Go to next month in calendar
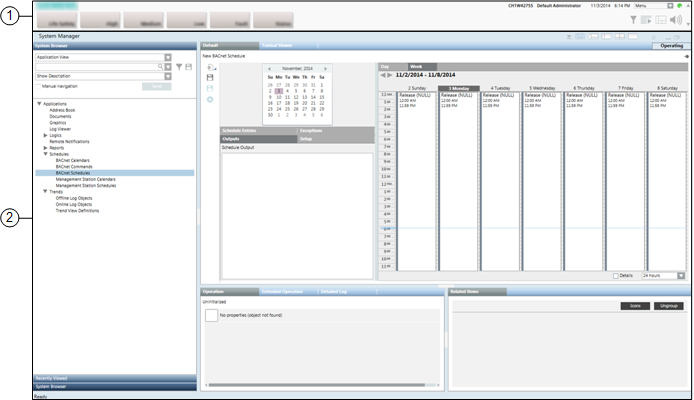 point(323,68)
